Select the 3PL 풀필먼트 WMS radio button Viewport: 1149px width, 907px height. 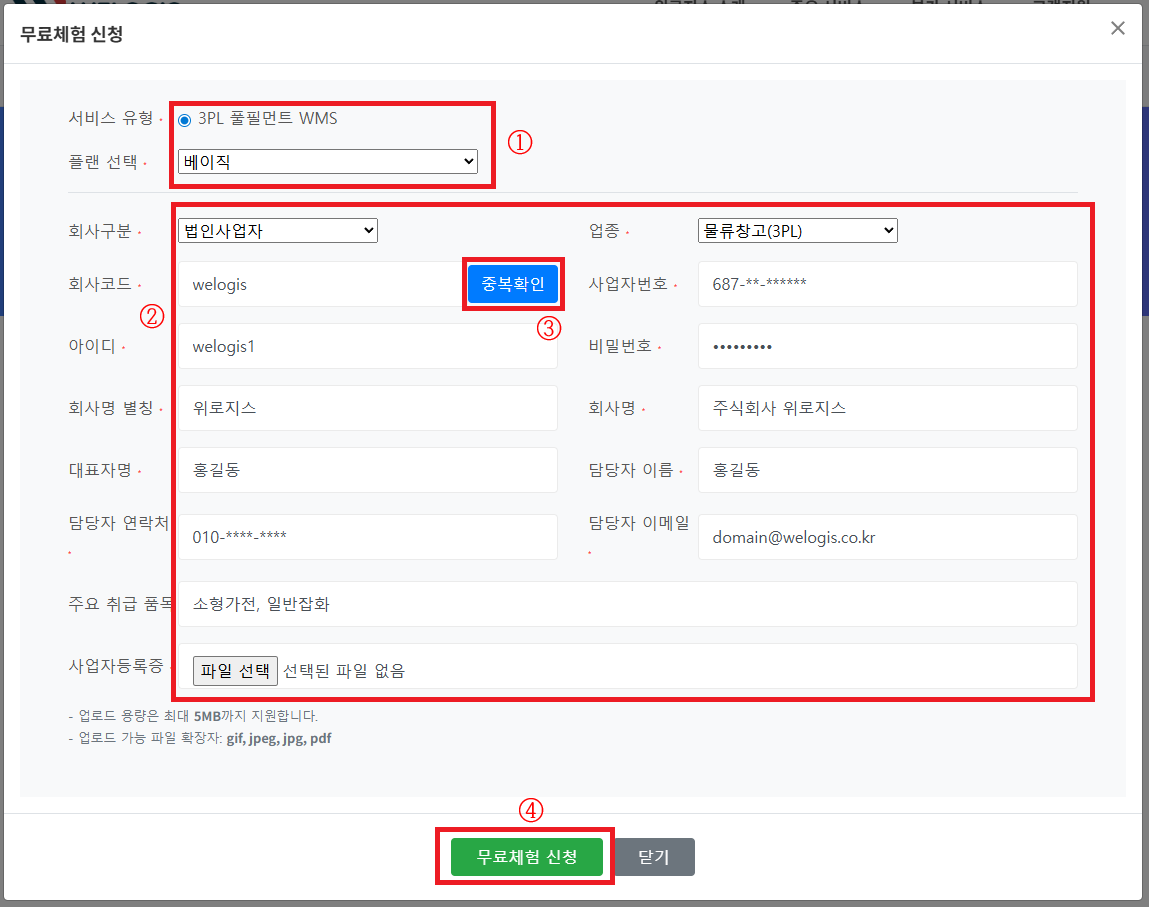184,120
